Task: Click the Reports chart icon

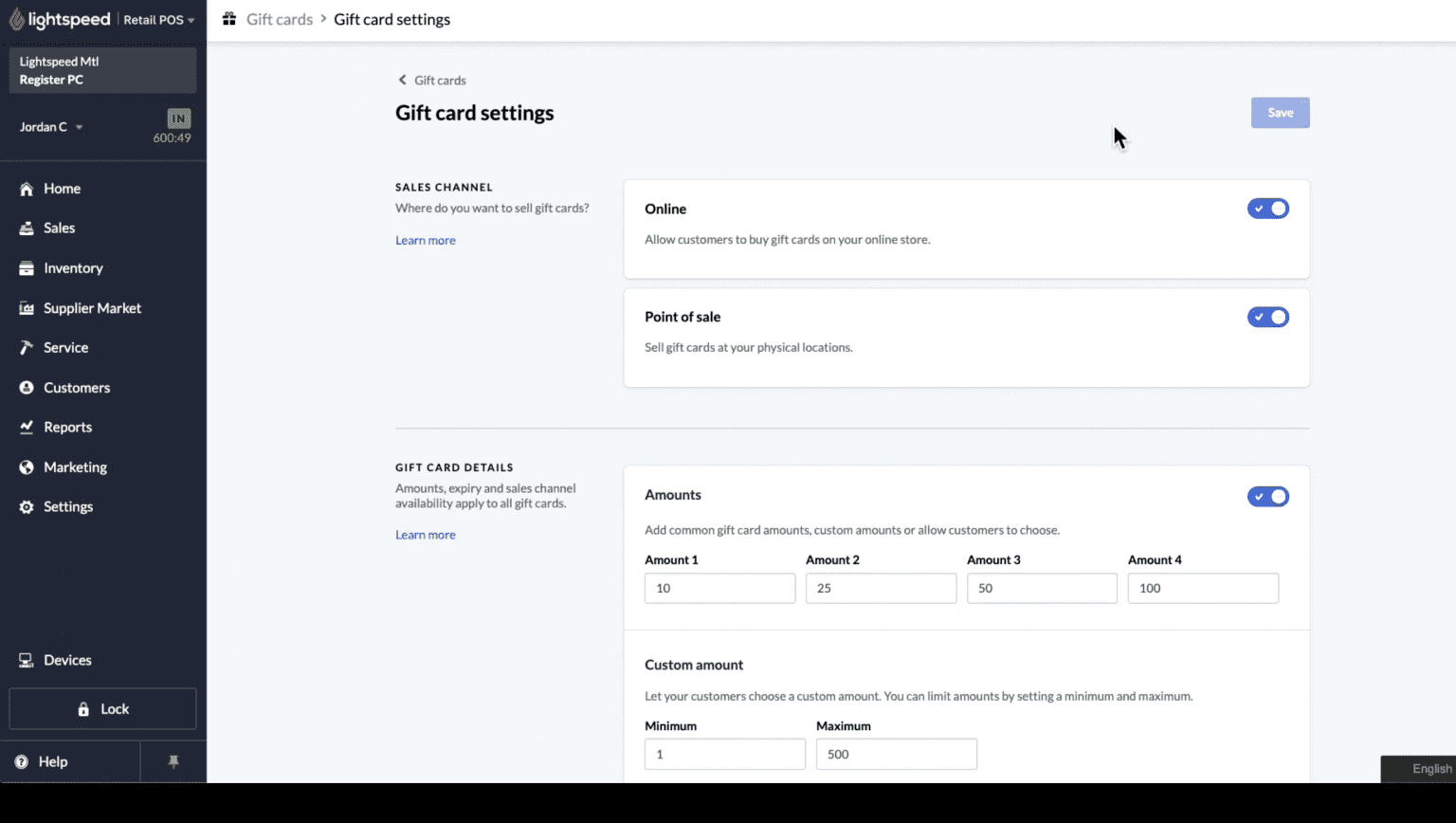Action: pyautogui.click(x=27, y=428)
